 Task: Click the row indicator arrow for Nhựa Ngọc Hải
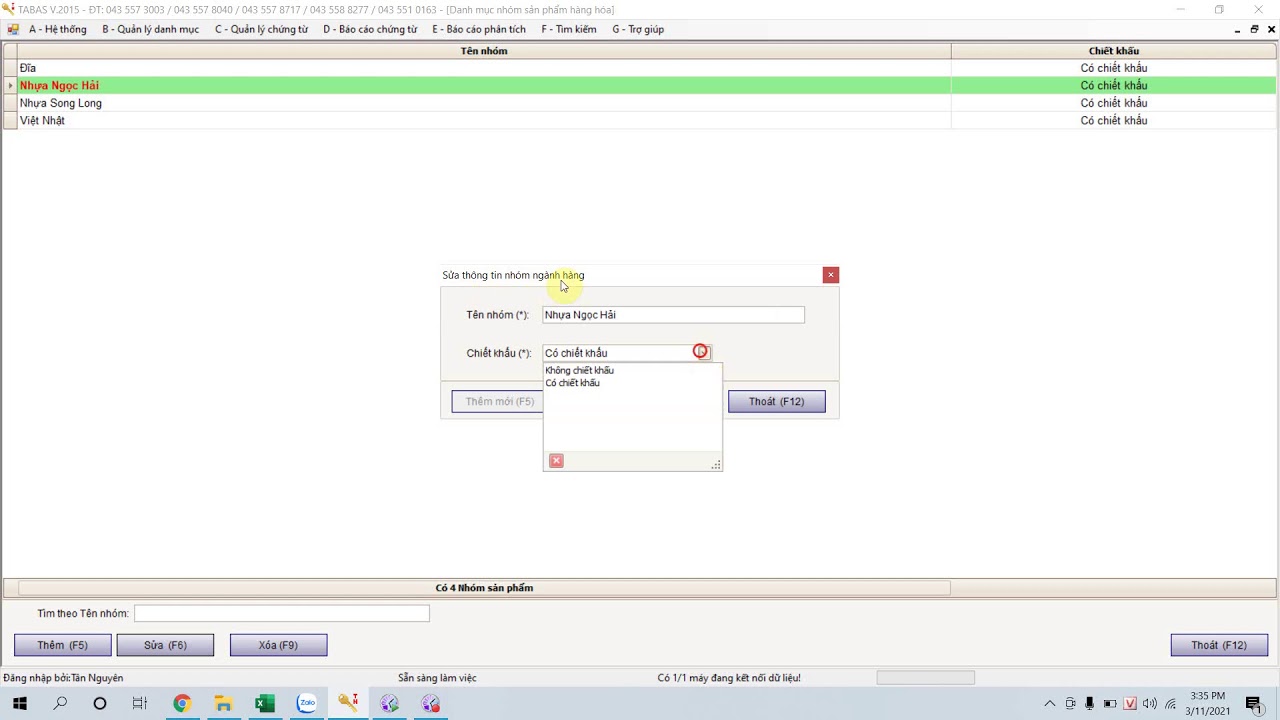point(11,85)
